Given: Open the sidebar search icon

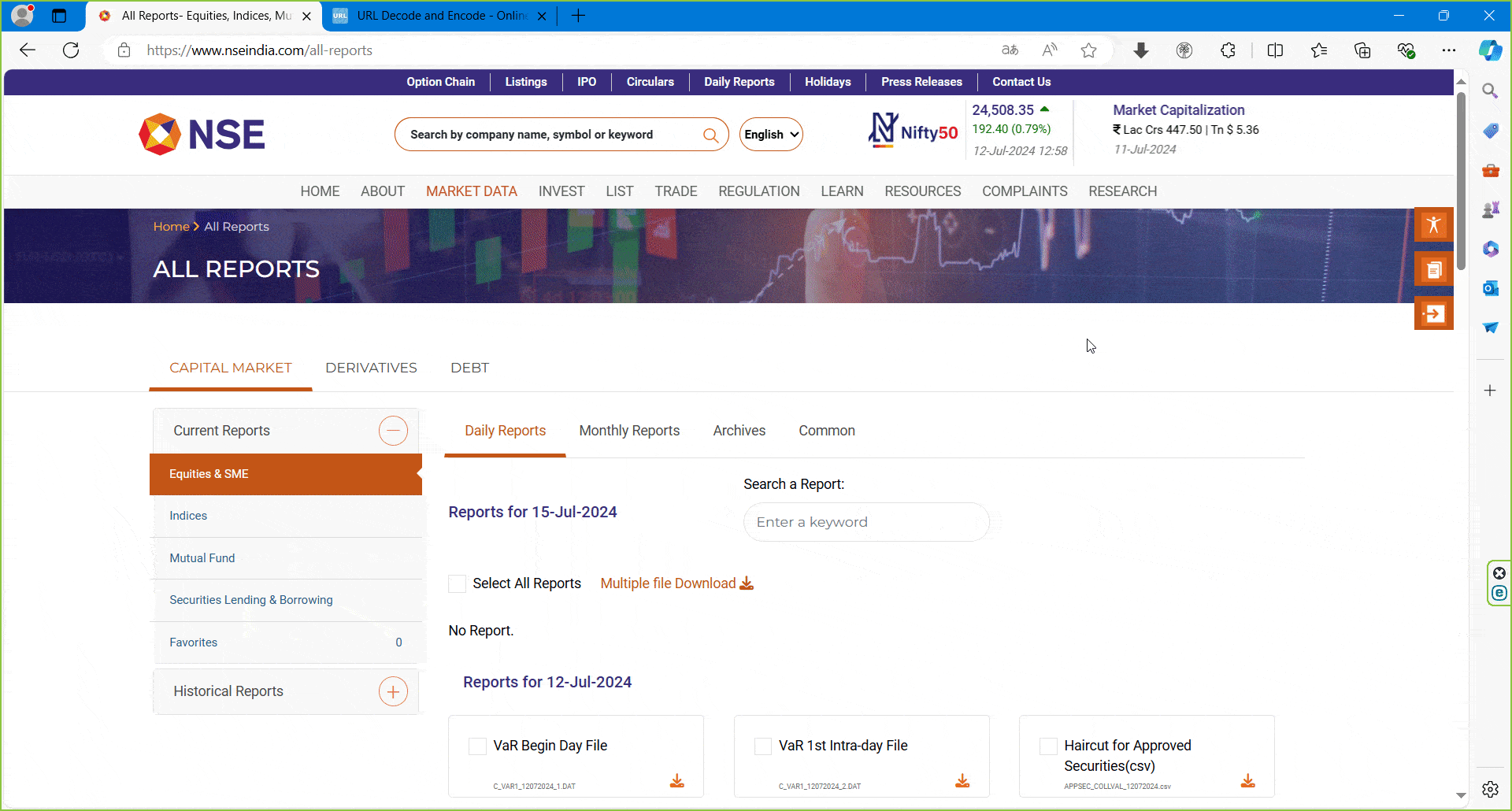Looking at the screenshot, I should coord(1490,91).
